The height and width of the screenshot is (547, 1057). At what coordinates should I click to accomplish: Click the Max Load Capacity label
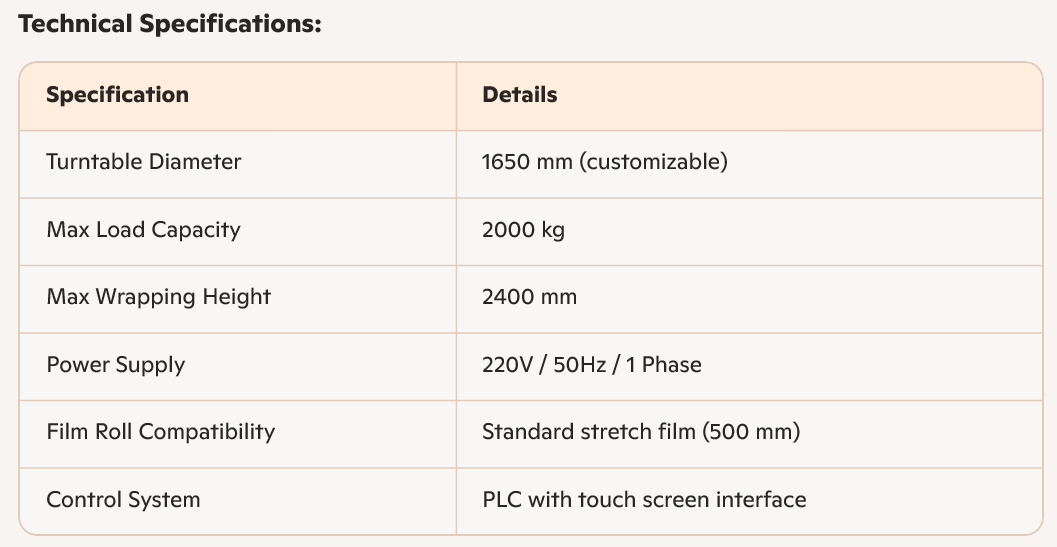(x=144, y=229)
